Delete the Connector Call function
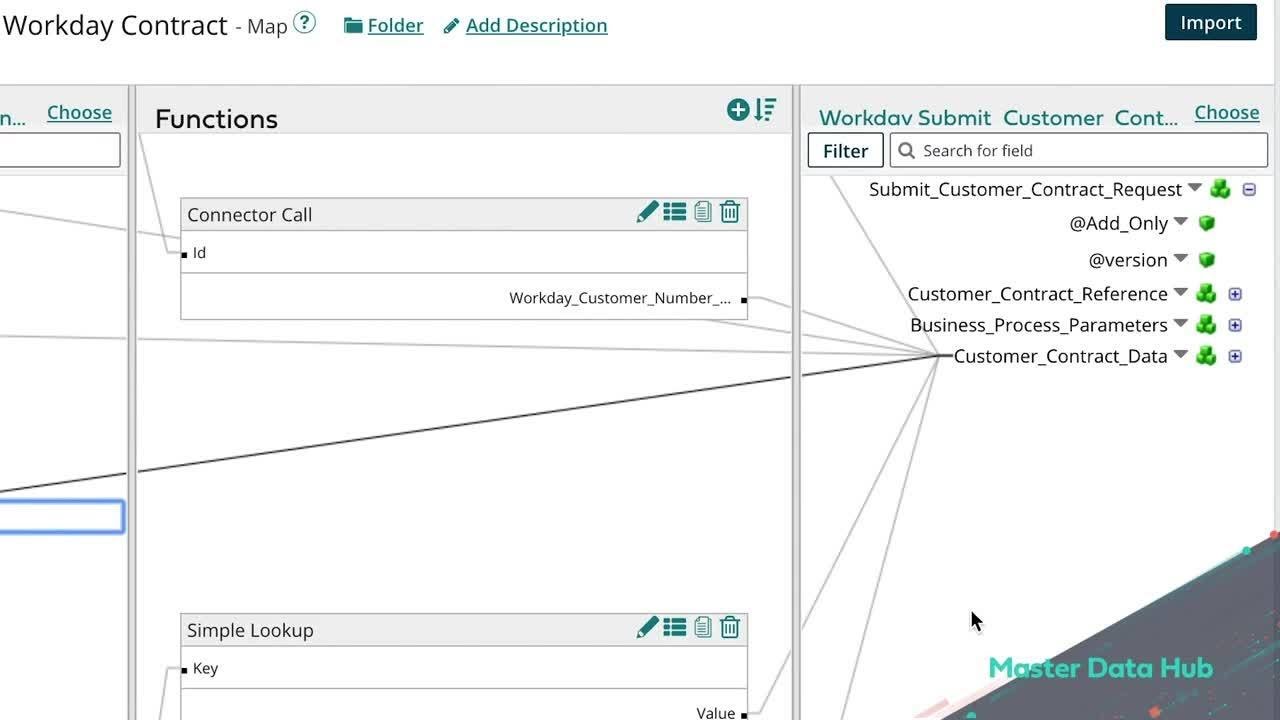The width and height of the screenshot is (1280, 720). [x=730, y=212]
